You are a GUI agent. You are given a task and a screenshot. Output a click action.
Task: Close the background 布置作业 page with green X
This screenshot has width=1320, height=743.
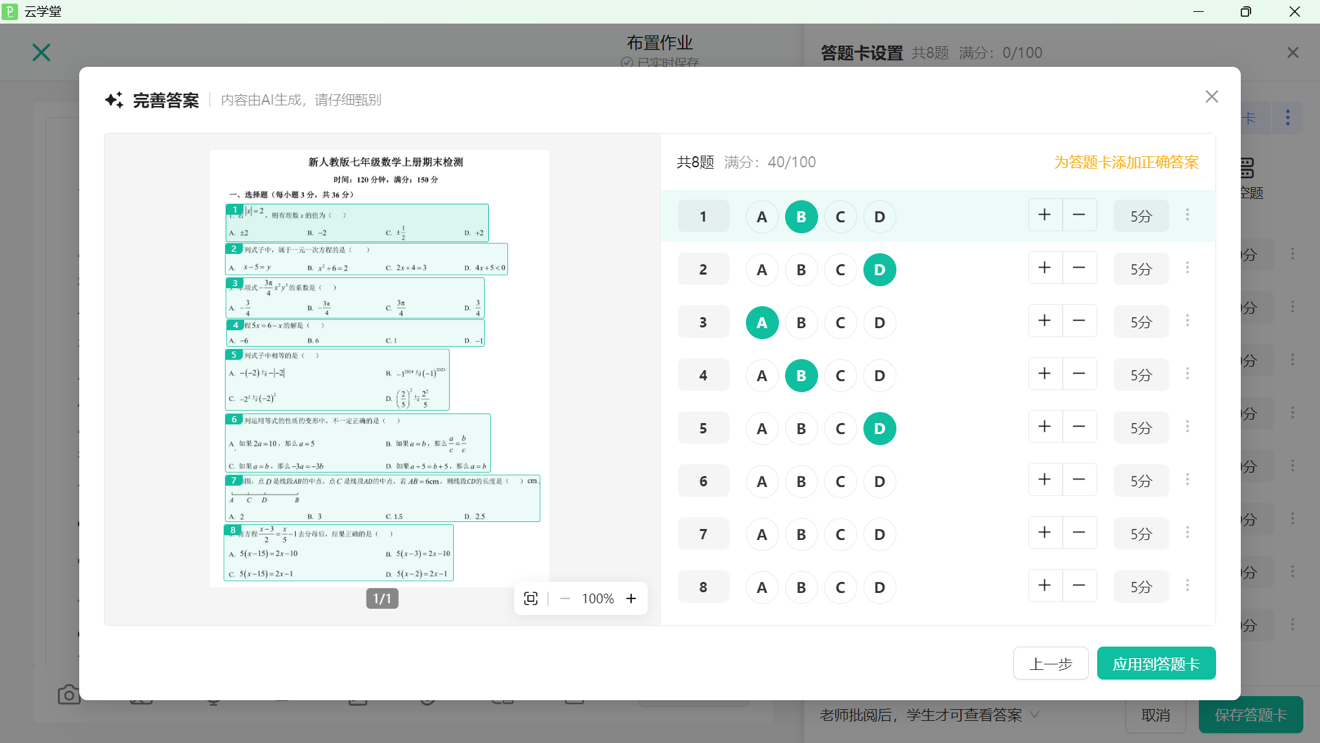click(41, 52)
